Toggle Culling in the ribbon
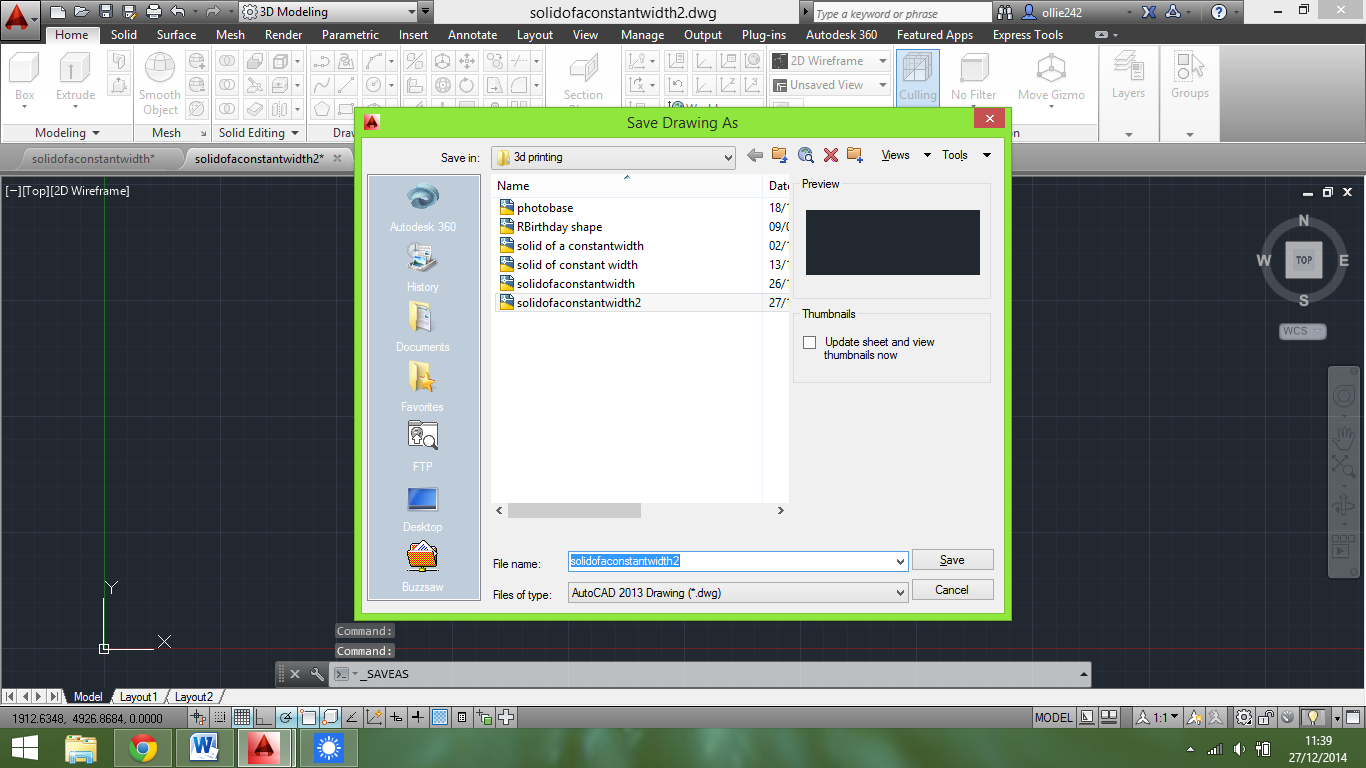The image size is (1366, 768). (x=917, y=76)
